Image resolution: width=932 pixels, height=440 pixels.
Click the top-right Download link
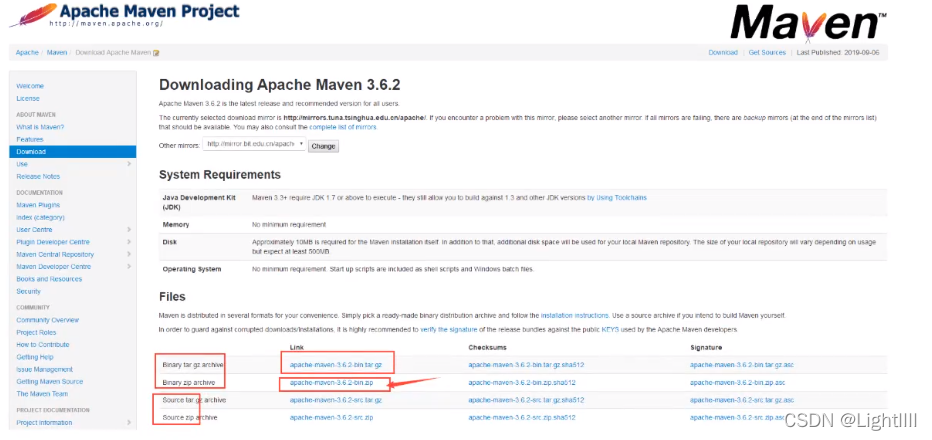[x=723, y=53]
